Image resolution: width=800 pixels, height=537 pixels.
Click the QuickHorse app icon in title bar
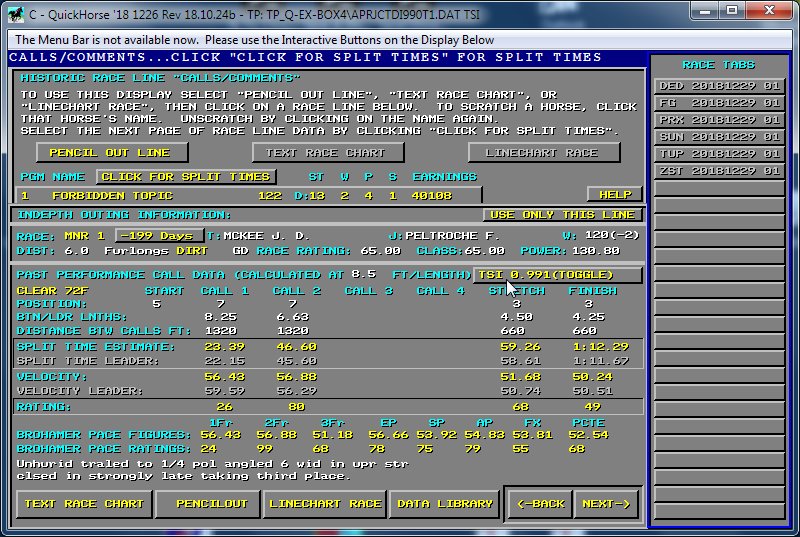16,14
